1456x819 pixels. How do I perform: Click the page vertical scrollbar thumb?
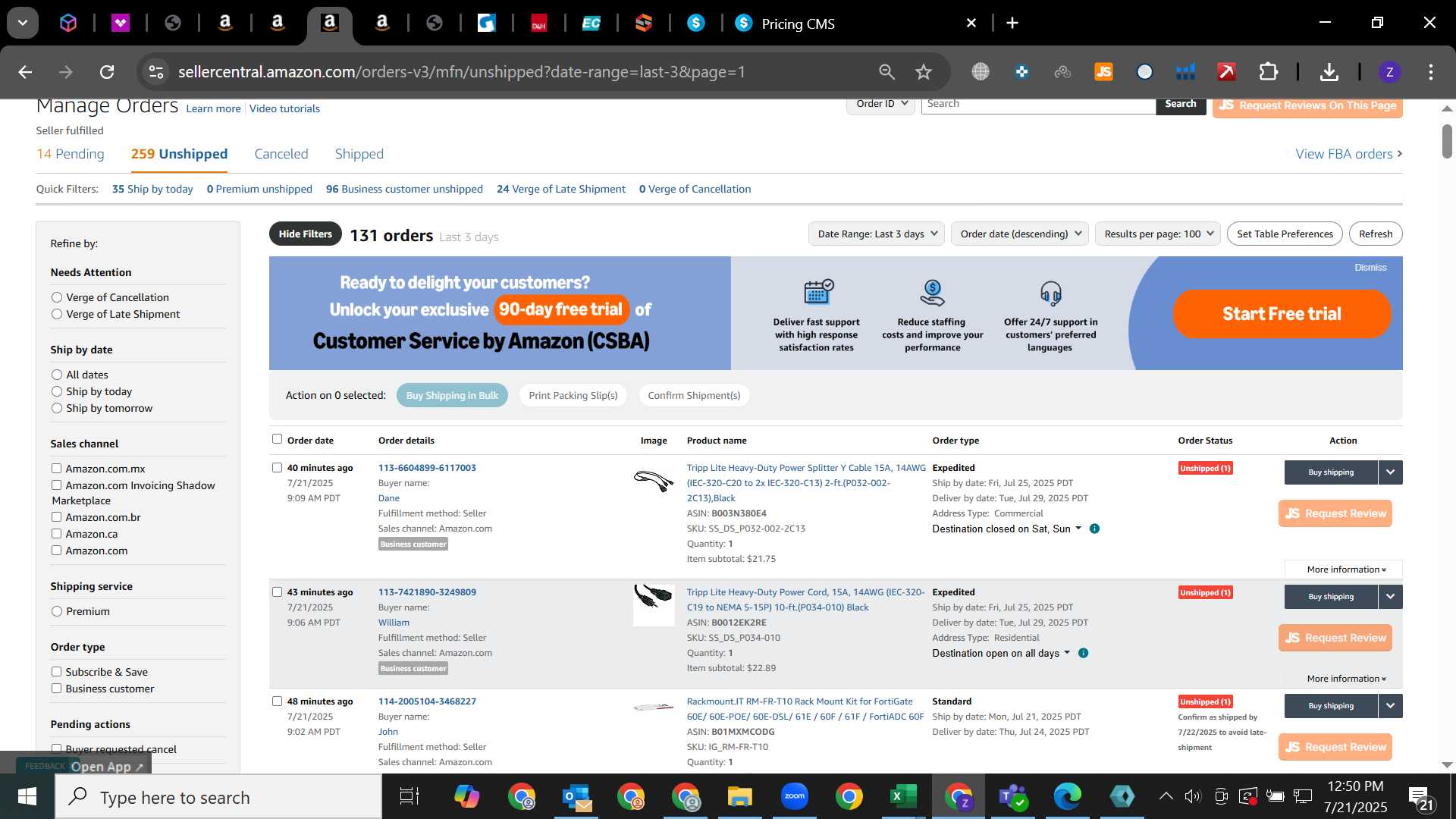pos(1447,140)
